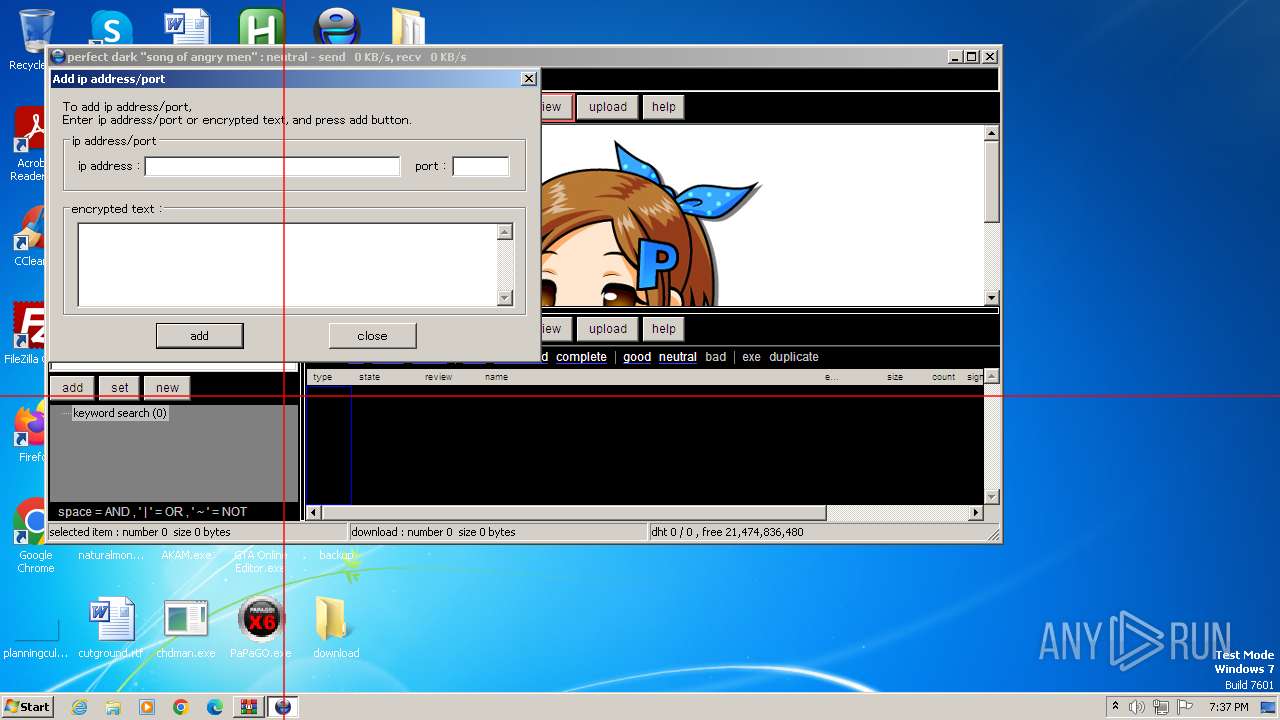Viewport: 1280px width, 720px height.
Task: Close Add ip address/port dialog via X
Action: pyautogui.click(x=528, y=79)
